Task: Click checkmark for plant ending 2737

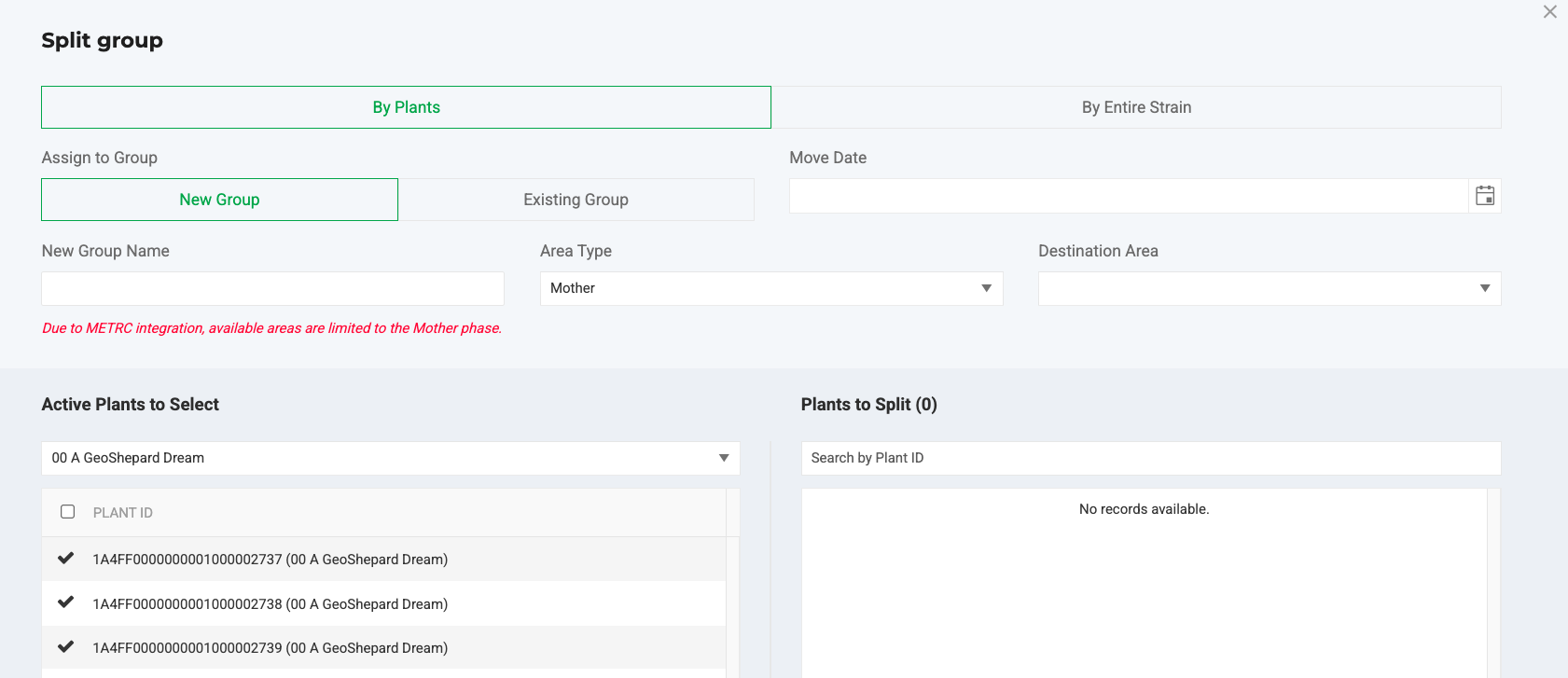Action: click(66, 559)
